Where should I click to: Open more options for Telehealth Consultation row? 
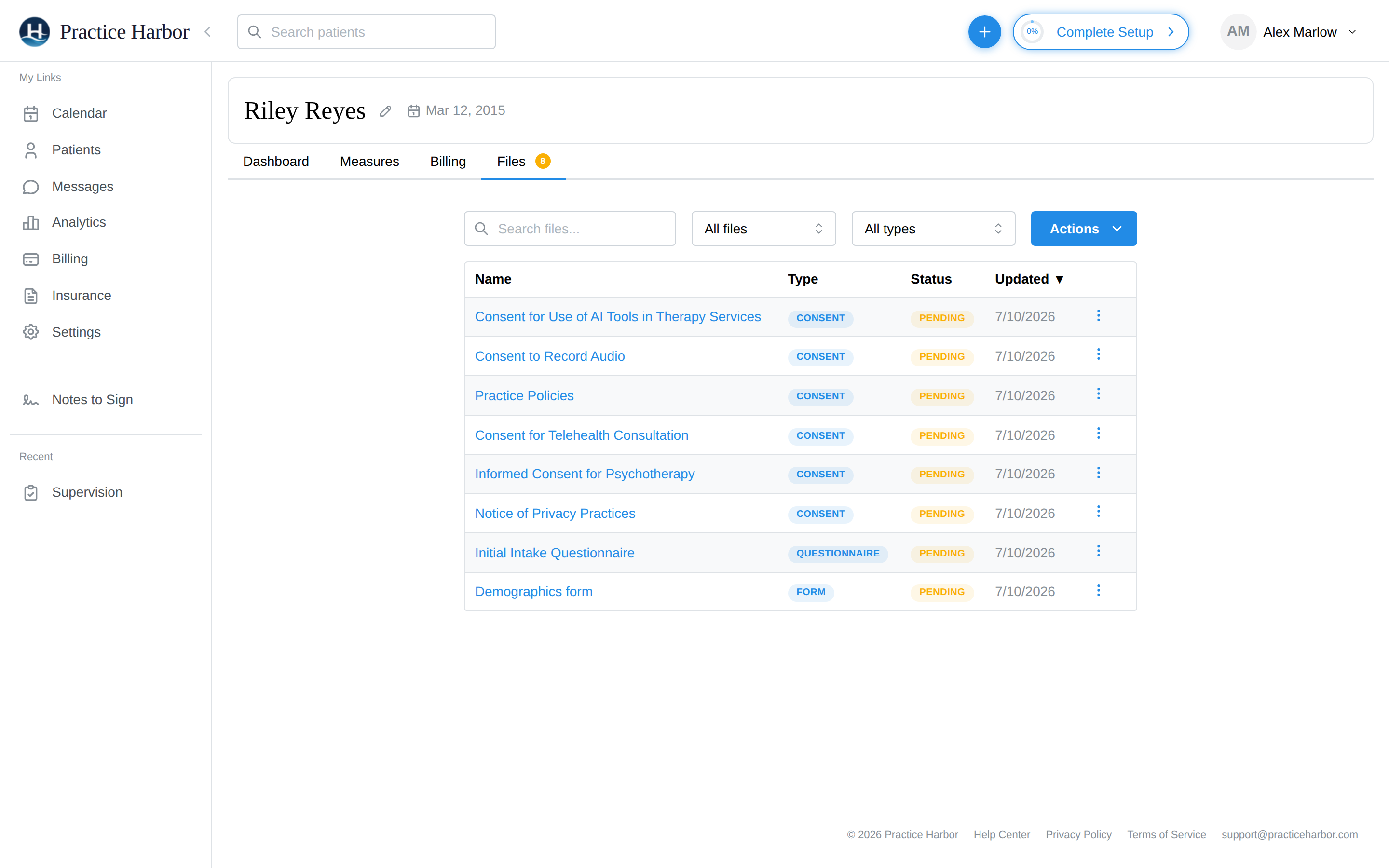click(x=1099, y=434)
